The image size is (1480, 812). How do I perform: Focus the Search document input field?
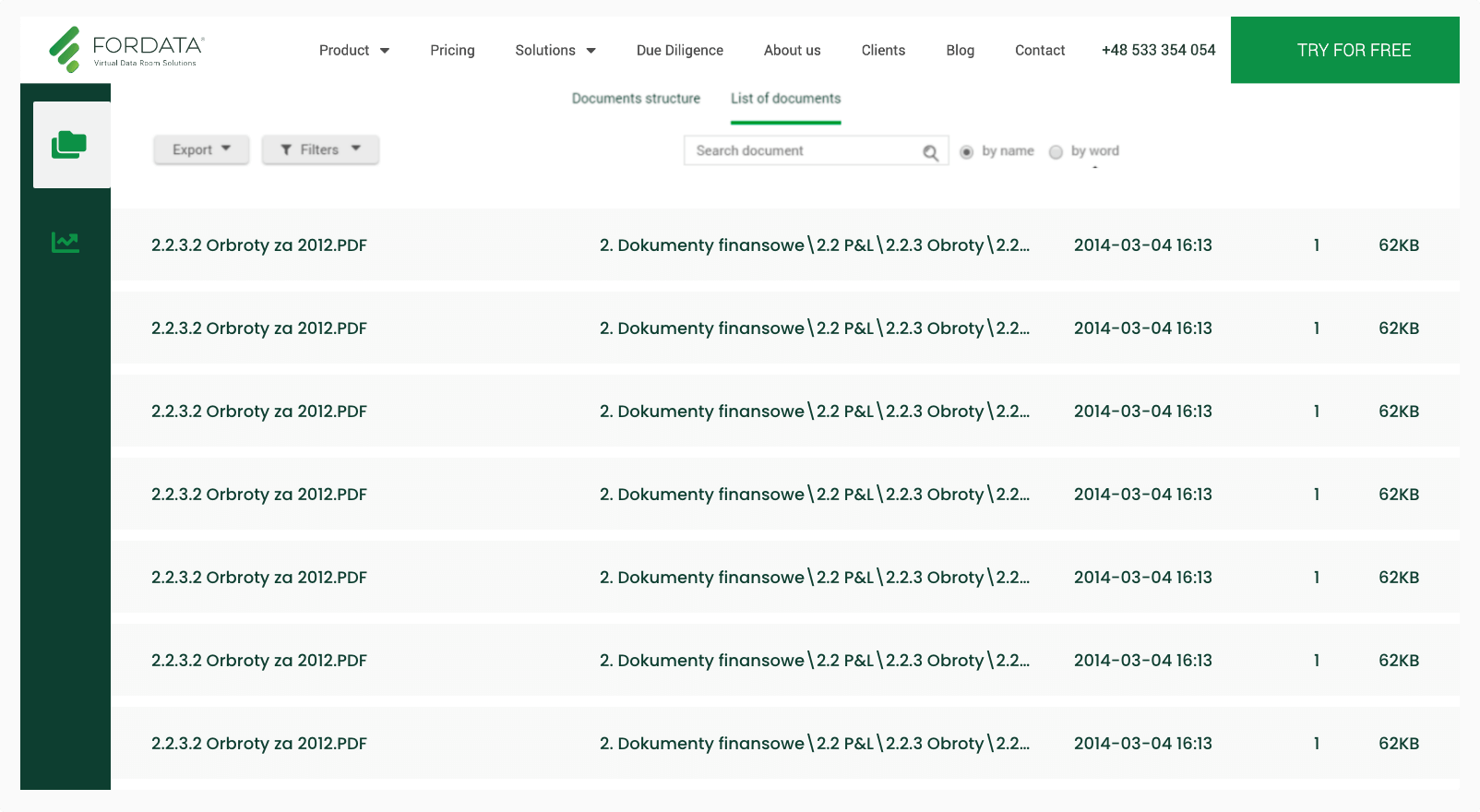pos(803,150)
